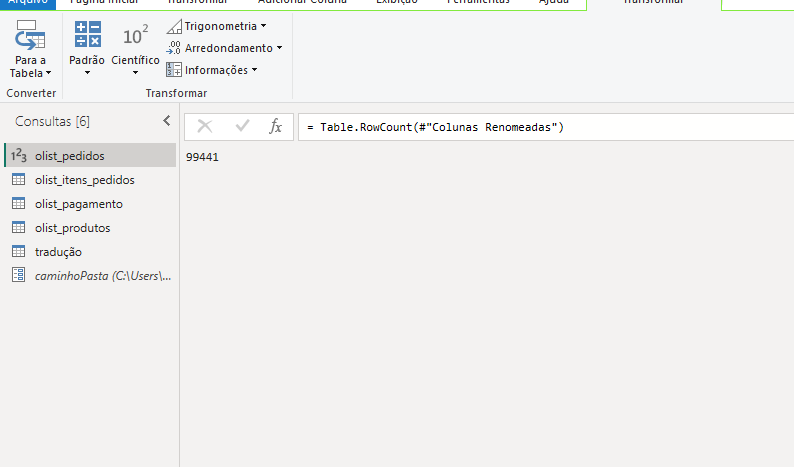Image resolution: width=794 pixels, height=467 pixels.
Task: Click the Científico 10² icon
Action: click(x=135, y=34)
